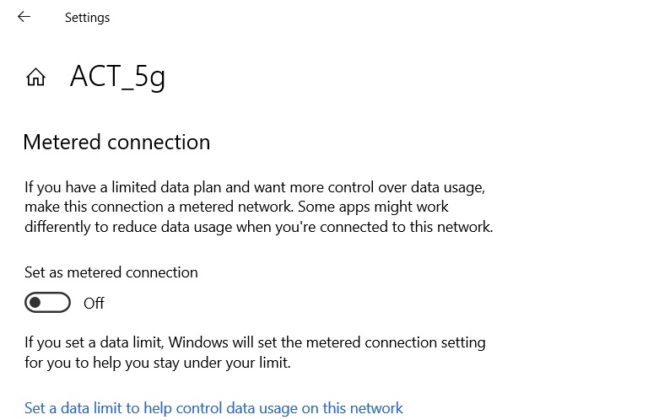Click the home icon beside ACT_5g

click(36, 78)
